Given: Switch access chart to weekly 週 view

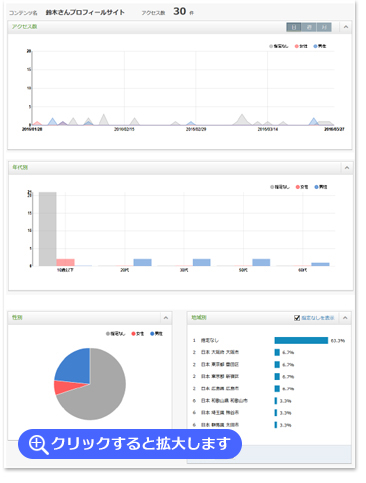Looking at the screenshot, I should (309, 27).
